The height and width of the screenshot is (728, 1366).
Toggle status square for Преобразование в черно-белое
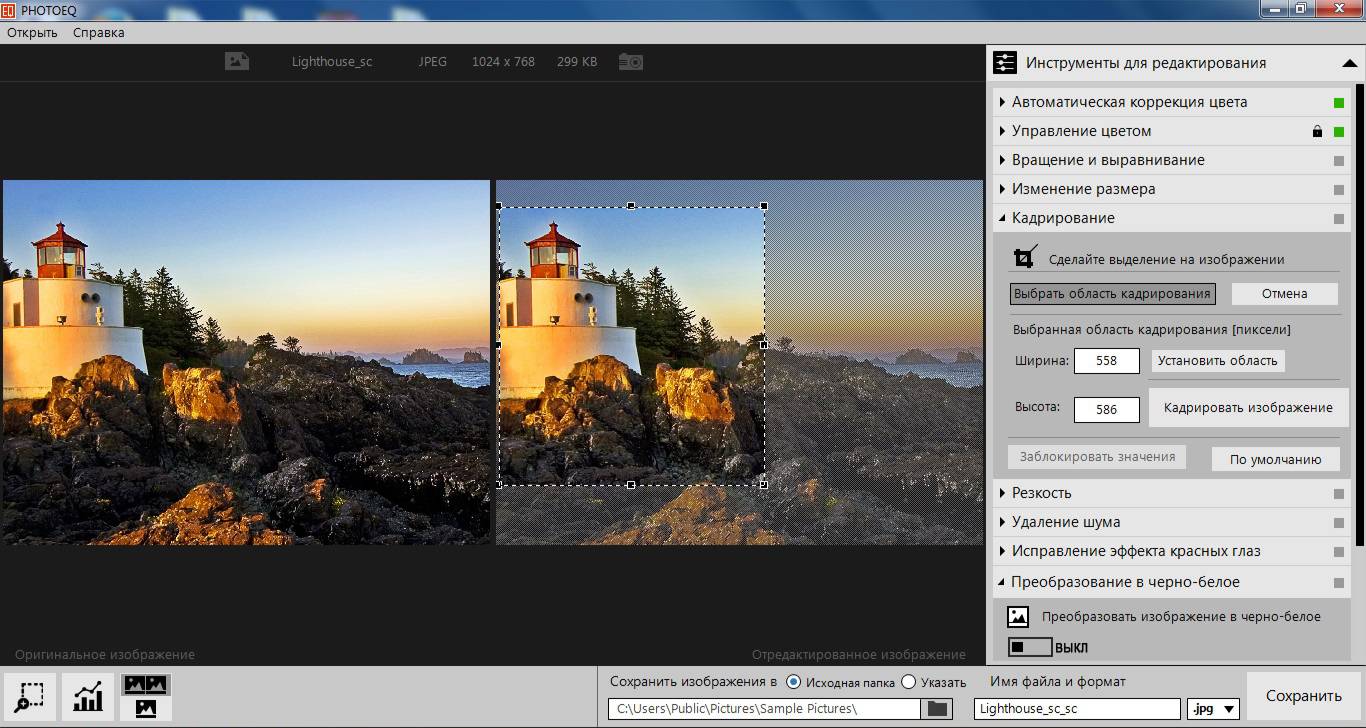[x=1338, y=582]
